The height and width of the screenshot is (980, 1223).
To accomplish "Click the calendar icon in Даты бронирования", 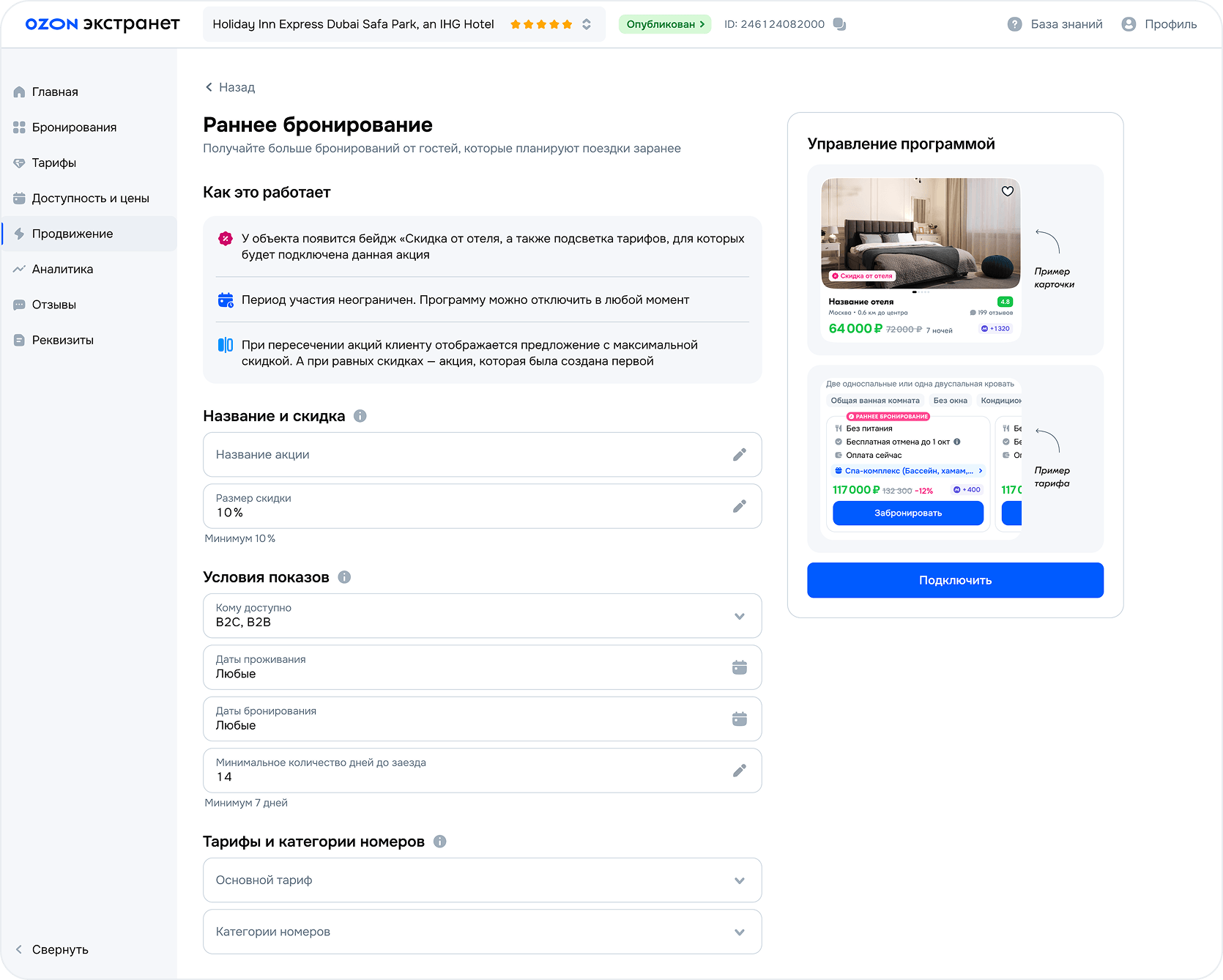I will (740, 719).
